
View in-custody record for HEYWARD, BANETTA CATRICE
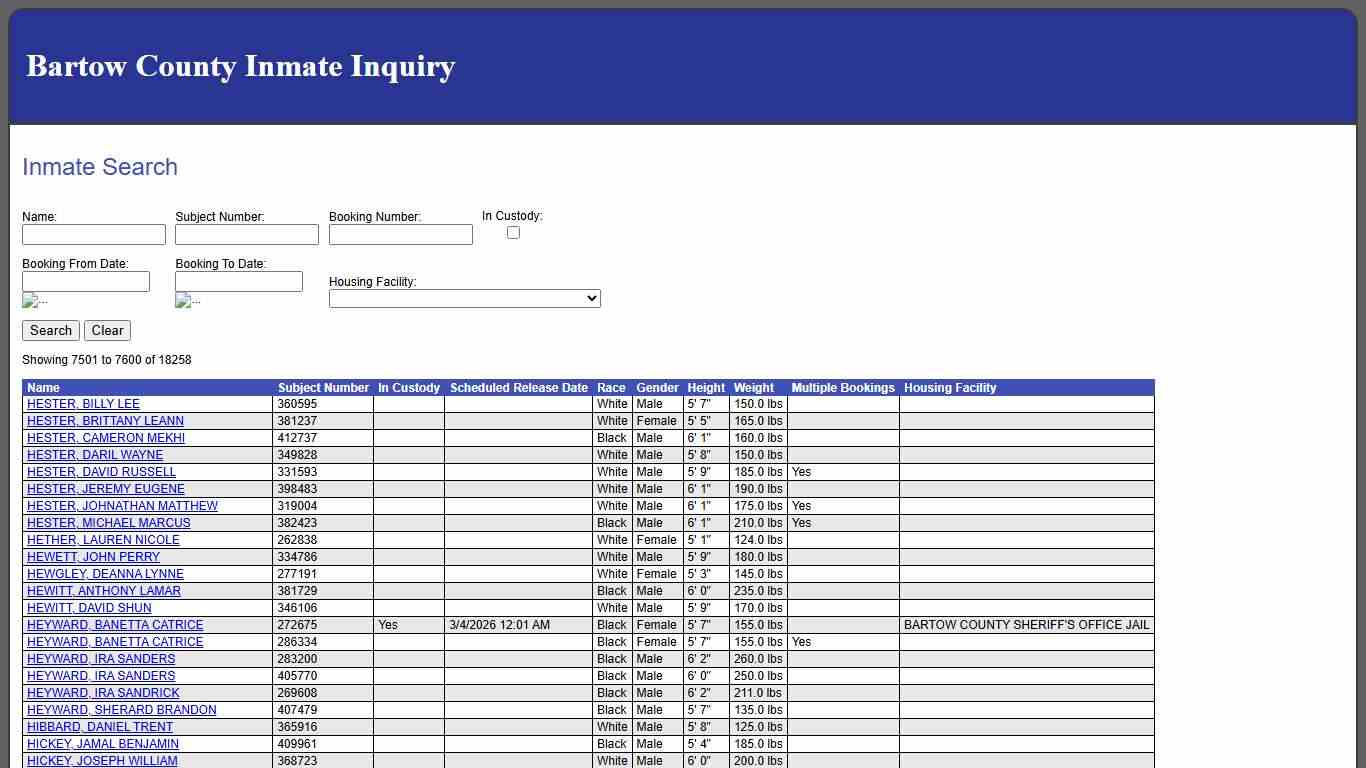pyautogui.click(x=114, y=624)
